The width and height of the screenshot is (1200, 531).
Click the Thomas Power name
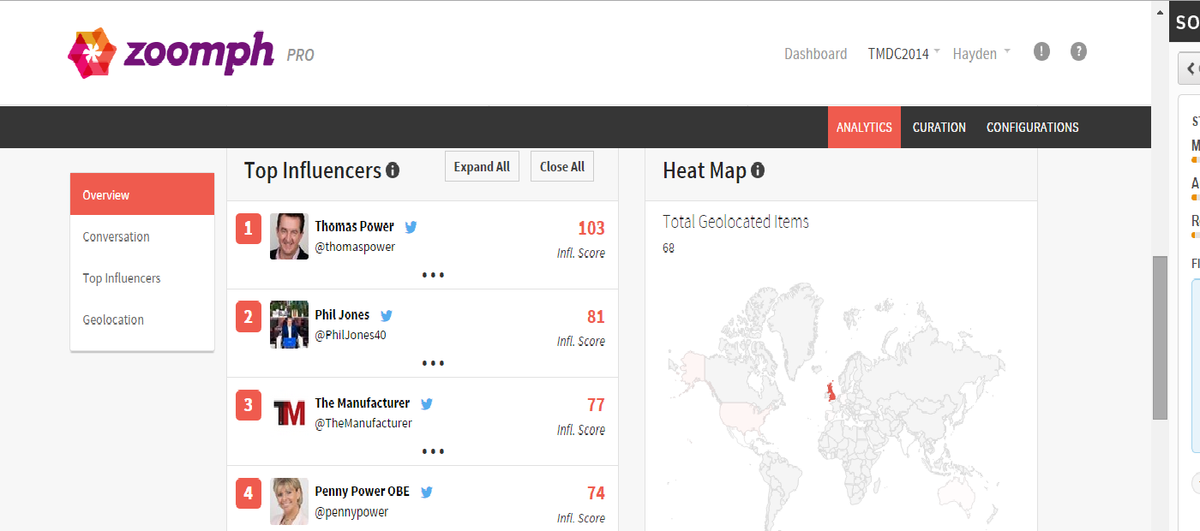click(354, 226)
